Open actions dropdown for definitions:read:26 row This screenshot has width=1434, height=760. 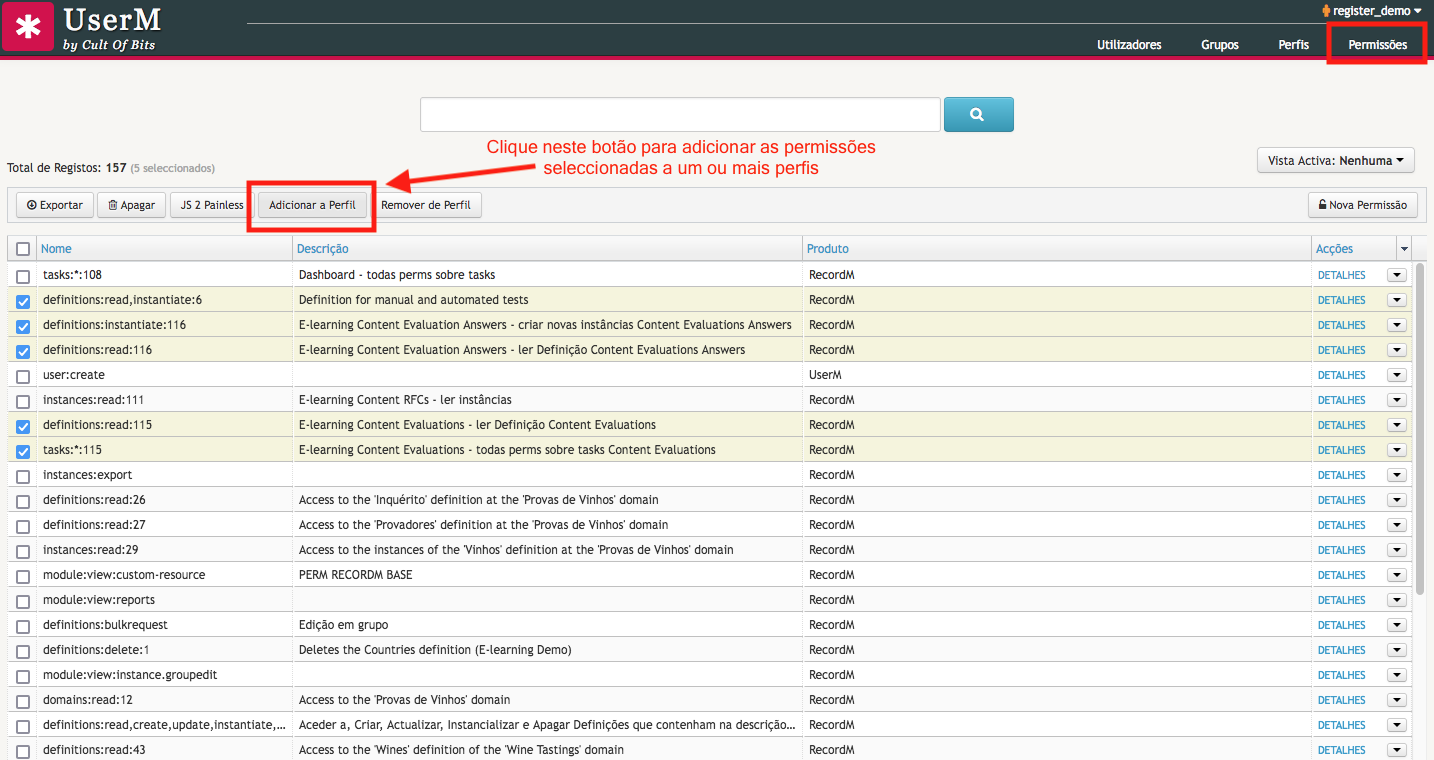click(x=1397, y=500)
